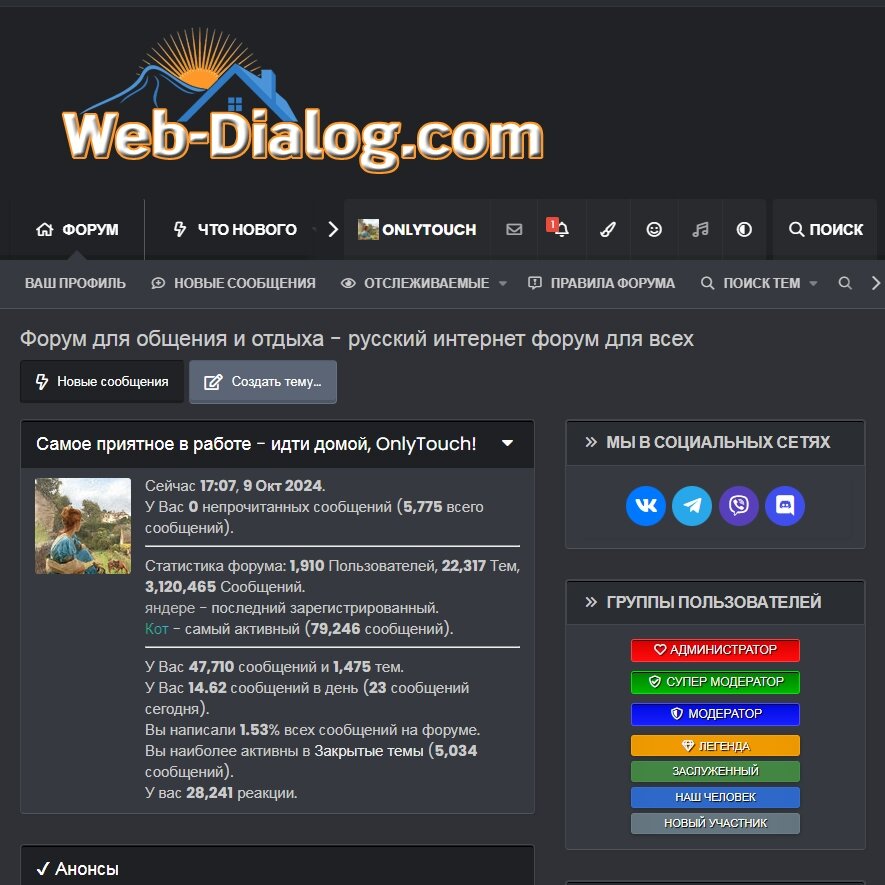Click 'У вас 28,241 реакции' text
Screen dimensions: 885x885
(221, 792)
